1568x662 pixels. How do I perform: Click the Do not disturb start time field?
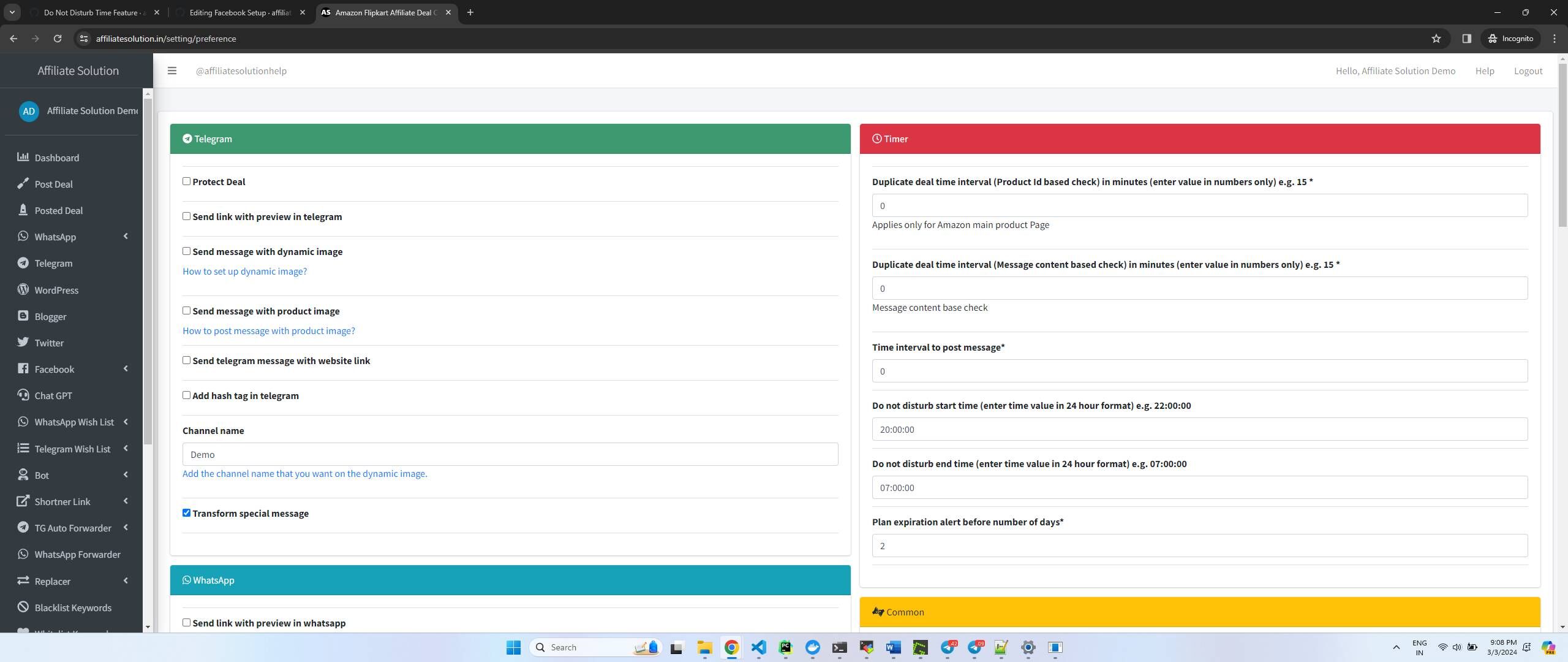click(1199, 429)
